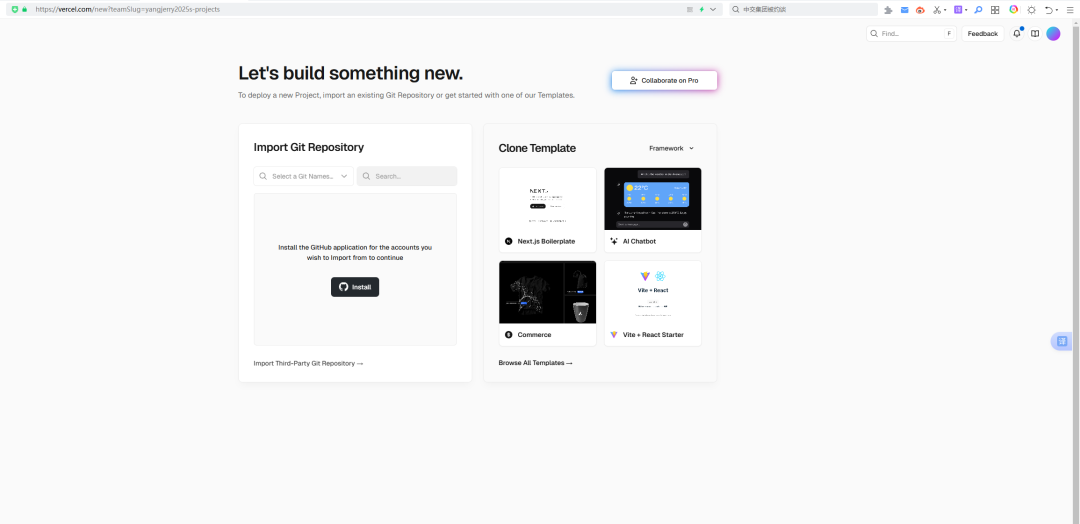Click the Collaborate on Pro button
1080x524 pixels.
point(664,80)
